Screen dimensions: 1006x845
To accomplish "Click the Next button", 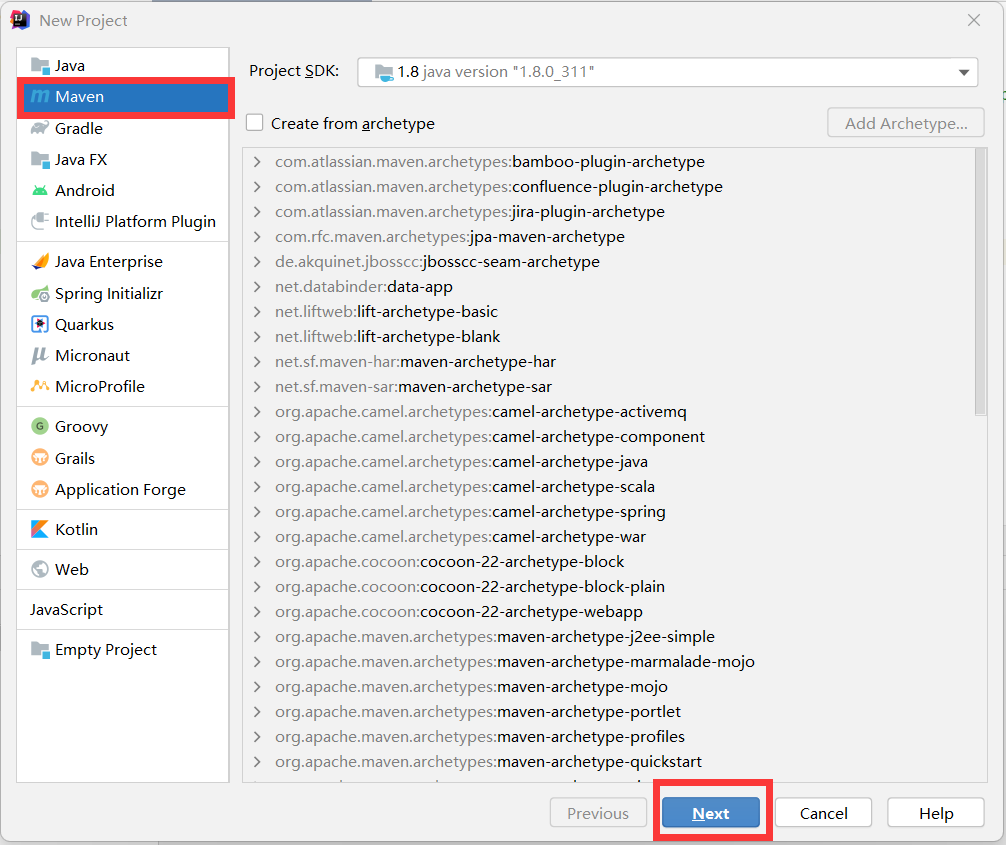I will point(711,813).
